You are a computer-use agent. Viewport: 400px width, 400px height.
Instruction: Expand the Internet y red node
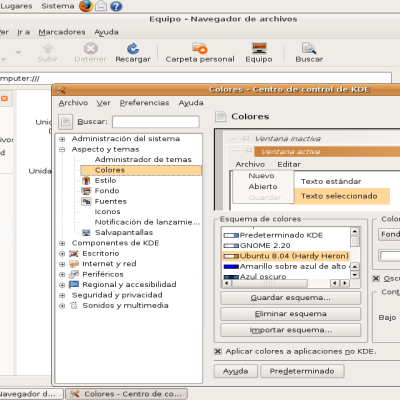pyautogui.click(x=62, y=264)
